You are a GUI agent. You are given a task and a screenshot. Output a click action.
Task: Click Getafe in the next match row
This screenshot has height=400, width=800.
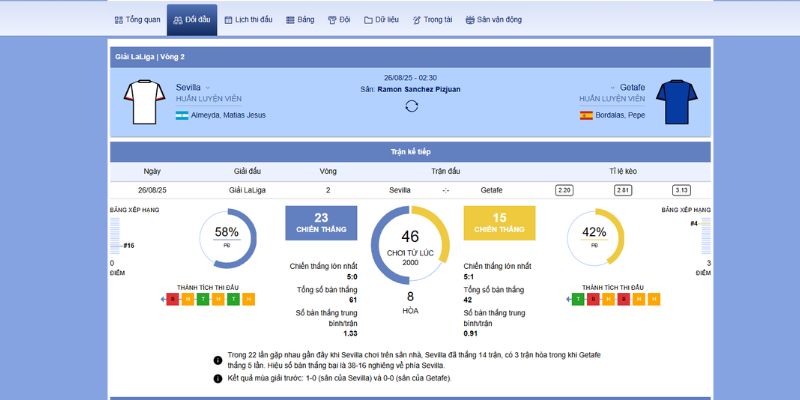491,190
